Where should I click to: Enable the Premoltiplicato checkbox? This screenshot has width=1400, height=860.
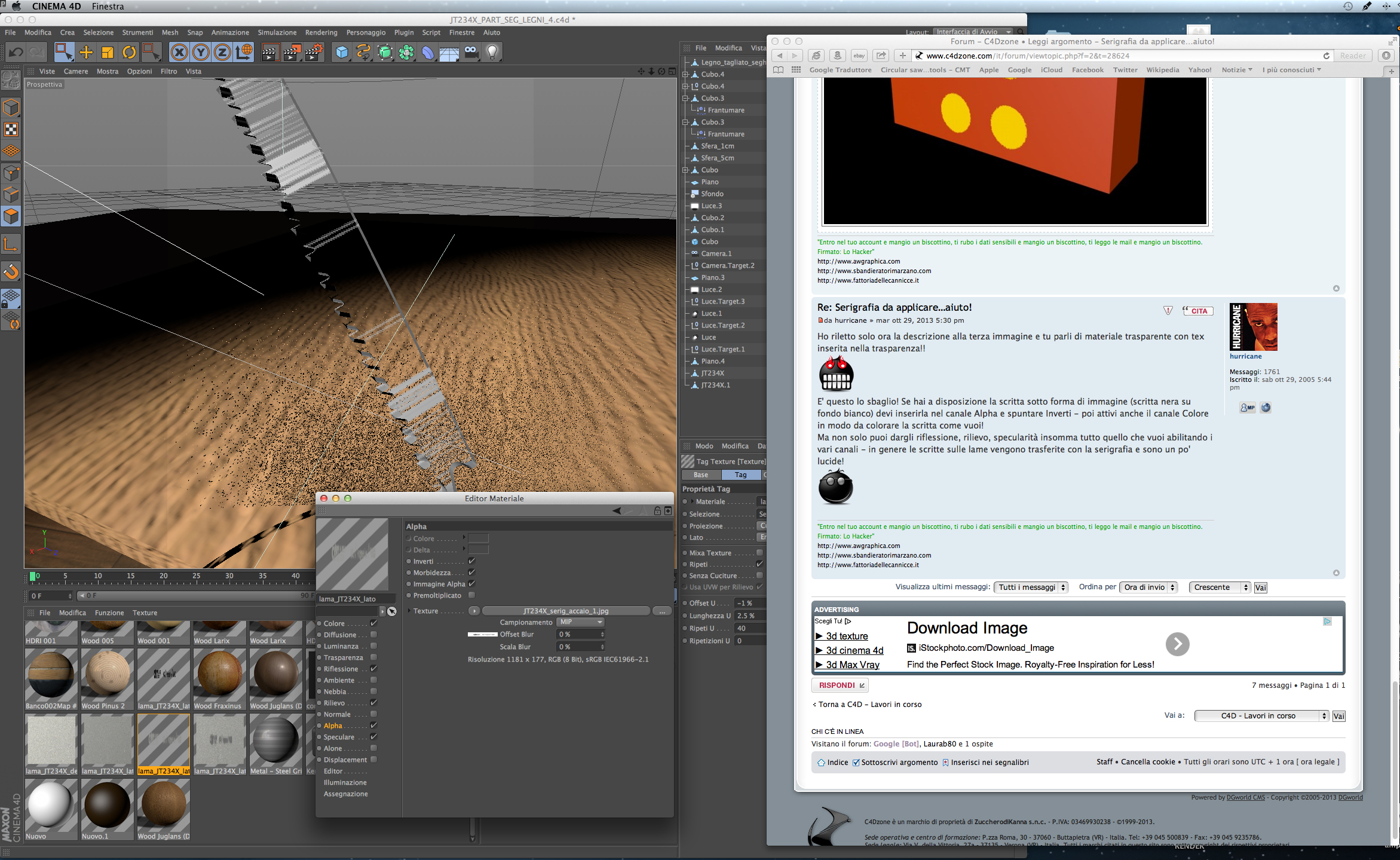pyautogui.click(x=471, y=595)
